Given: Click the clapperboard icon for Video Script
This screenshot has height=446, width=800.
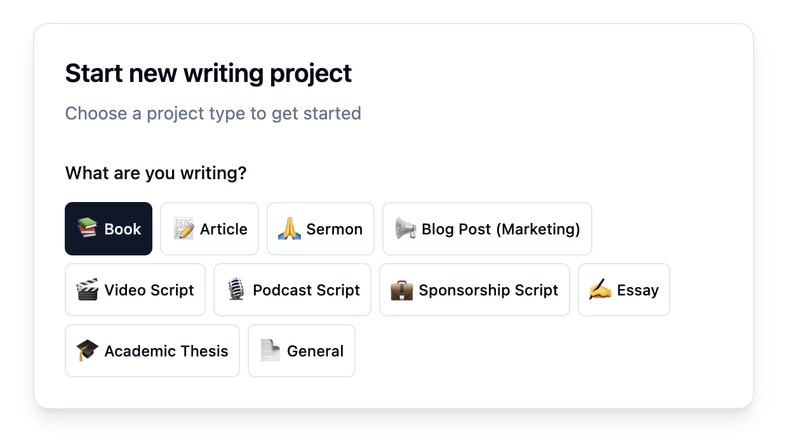Looking at the screenshot, I should pyautogui.click(x=87, y=290).
